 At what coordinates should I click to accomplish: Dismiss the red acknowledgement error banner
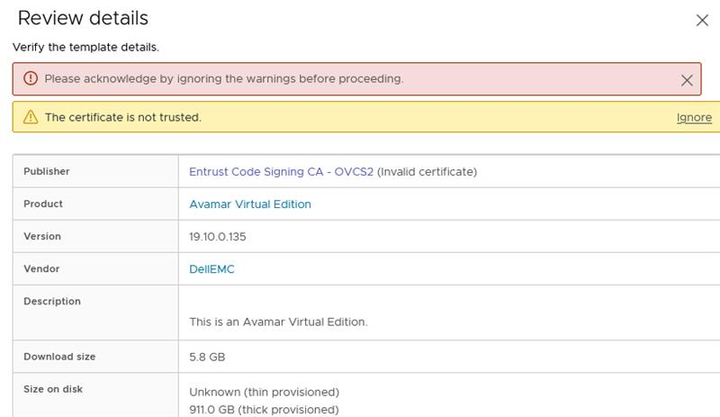pyautogui.click(x=686, y=80)
